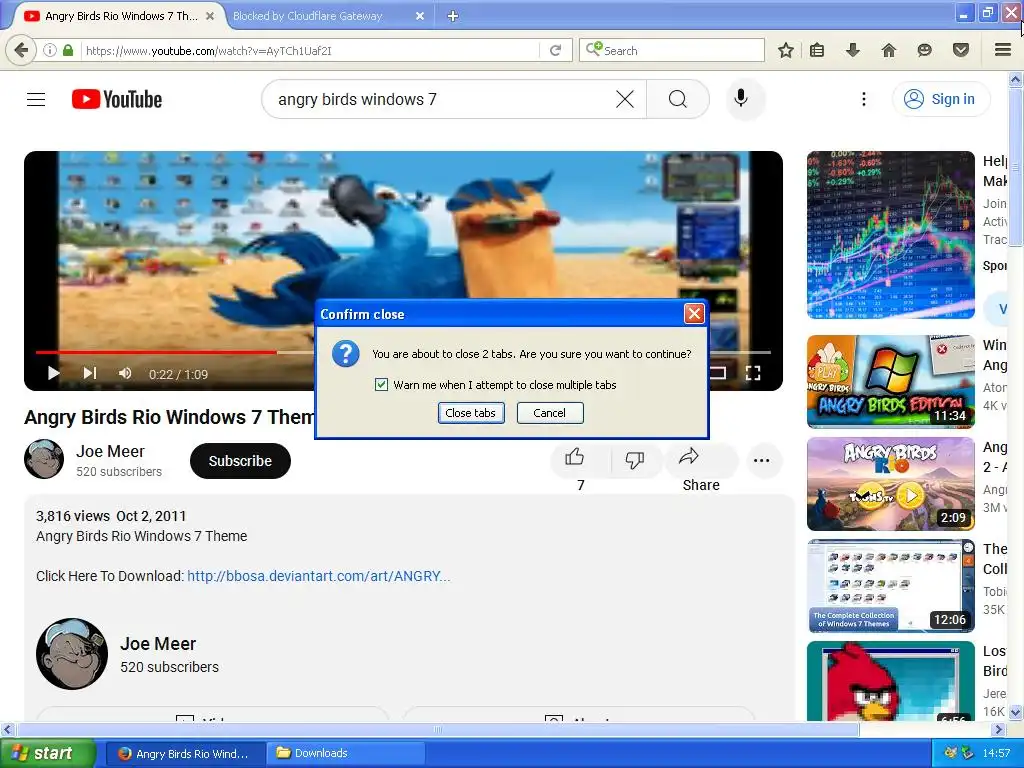
Task: Open the Windows 7 Themes 12:06 thumbnail
Action: tap(891, 586)
